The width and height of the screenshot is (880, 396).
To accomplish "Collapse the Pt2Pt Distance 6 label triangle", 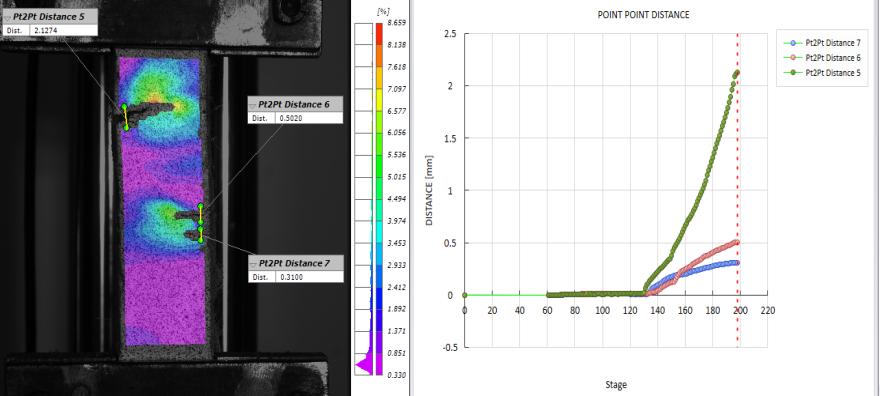I will tap(254, 105).
